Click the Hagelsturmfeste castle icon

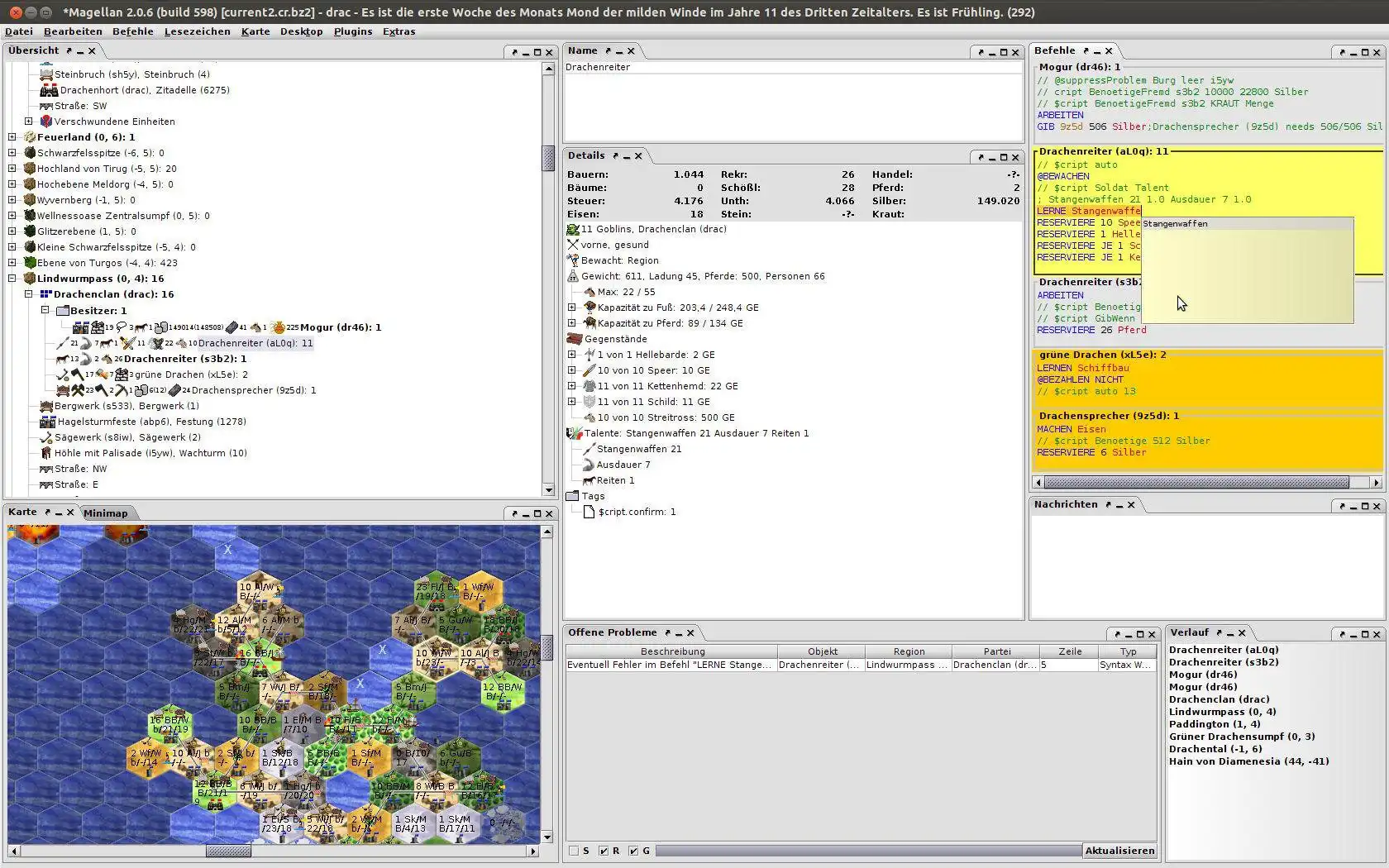click(x=47, y=422)
